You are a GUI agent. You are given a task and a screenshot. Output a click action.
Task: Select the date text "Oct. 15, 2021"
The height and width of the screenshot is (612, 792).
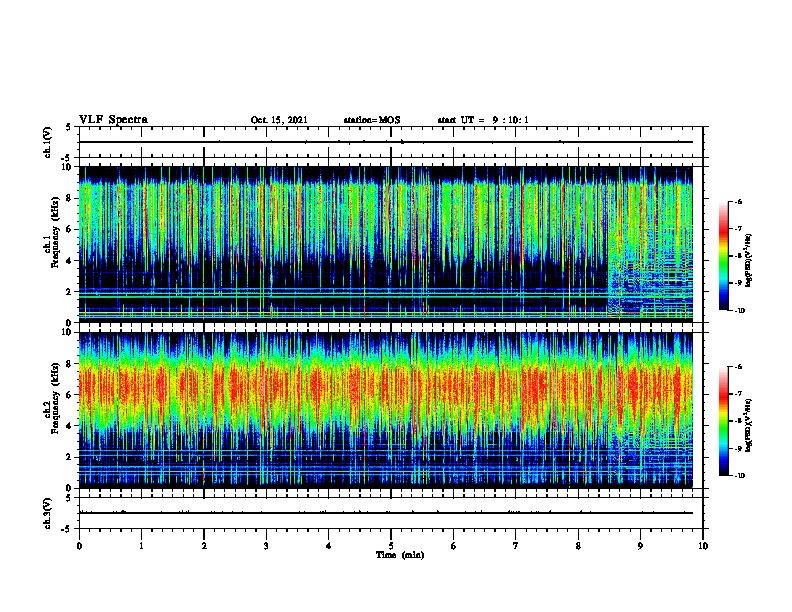(x=279, y=120)
